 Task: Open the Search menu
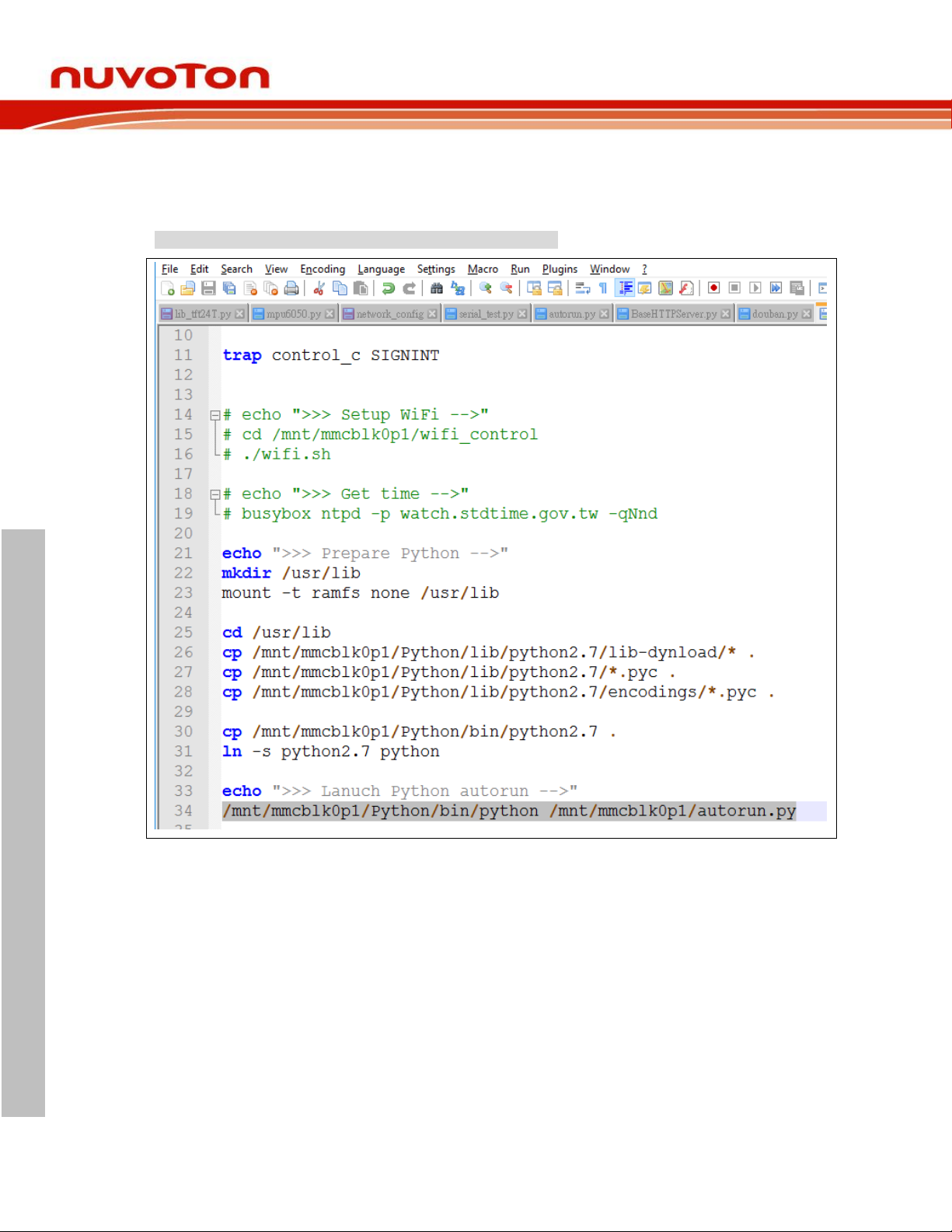point(236,269)
